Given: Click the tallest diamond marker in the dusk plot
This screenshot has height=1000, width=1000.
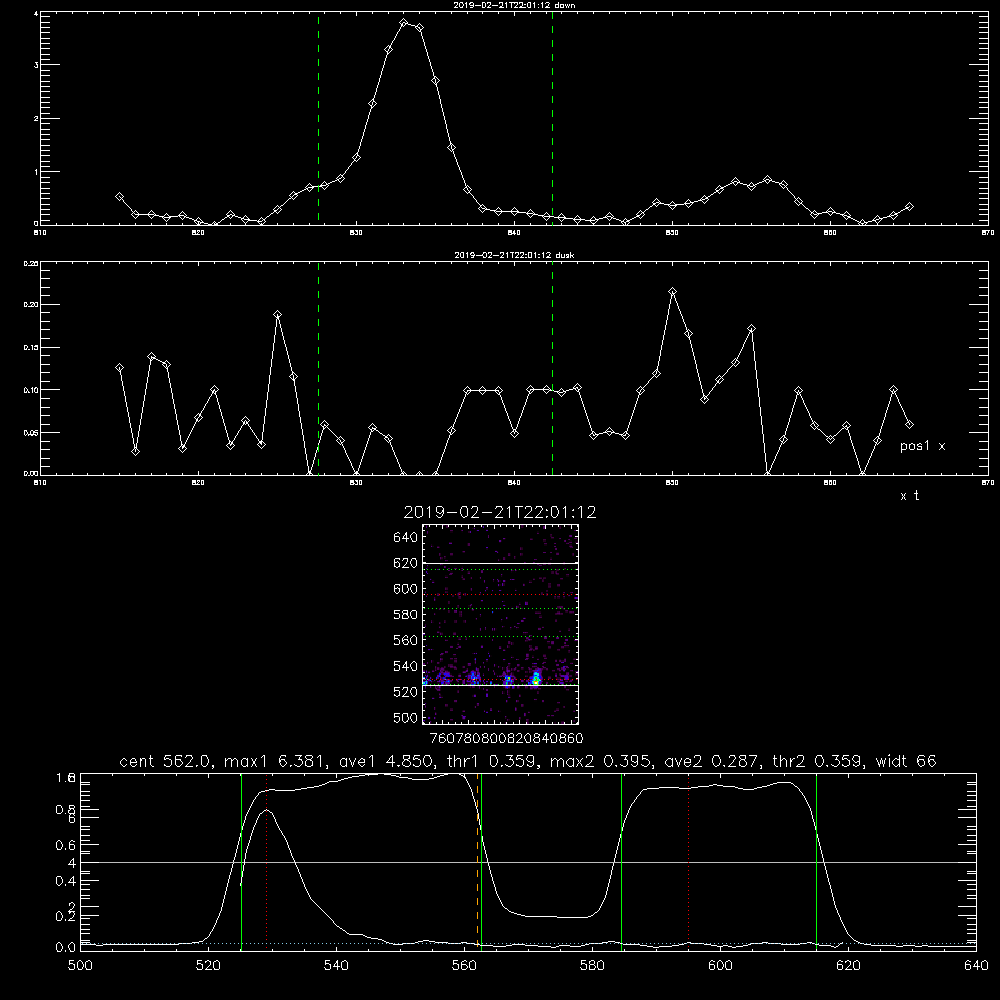Looking at the screenshot, I should [672, 291].
